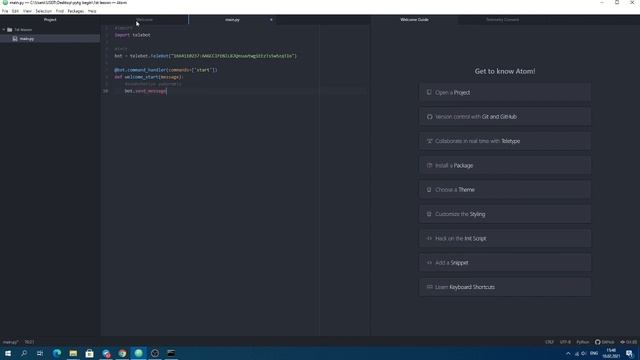This screenshot has width=640, height=360.
Task: Open the View menu
Action: [x=27, y=11]
